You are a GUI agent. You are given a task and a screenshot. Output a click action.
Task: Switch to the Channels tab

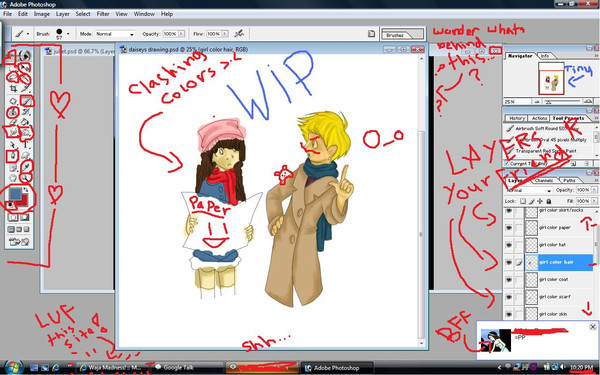coord(544,180)
